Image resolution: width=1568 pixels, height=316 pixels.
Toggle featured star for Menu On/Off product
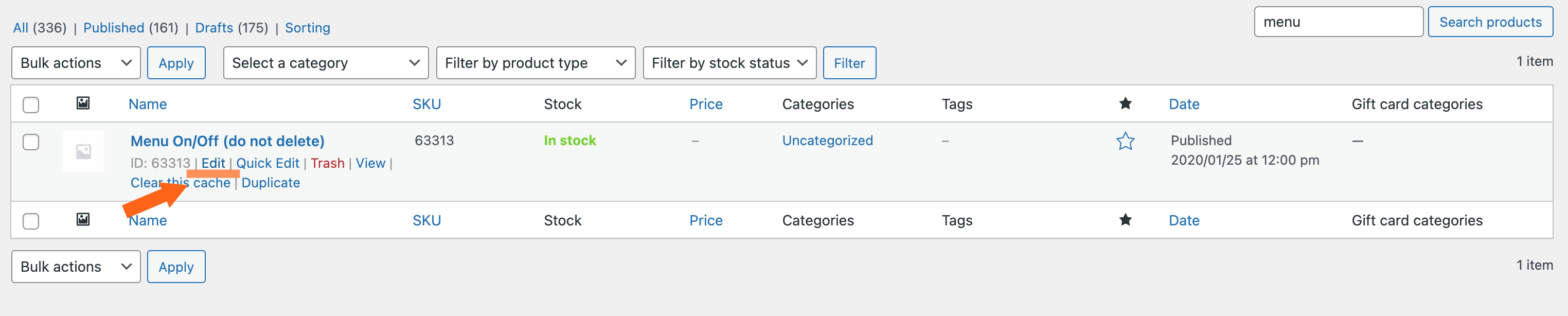[1125, 141]
